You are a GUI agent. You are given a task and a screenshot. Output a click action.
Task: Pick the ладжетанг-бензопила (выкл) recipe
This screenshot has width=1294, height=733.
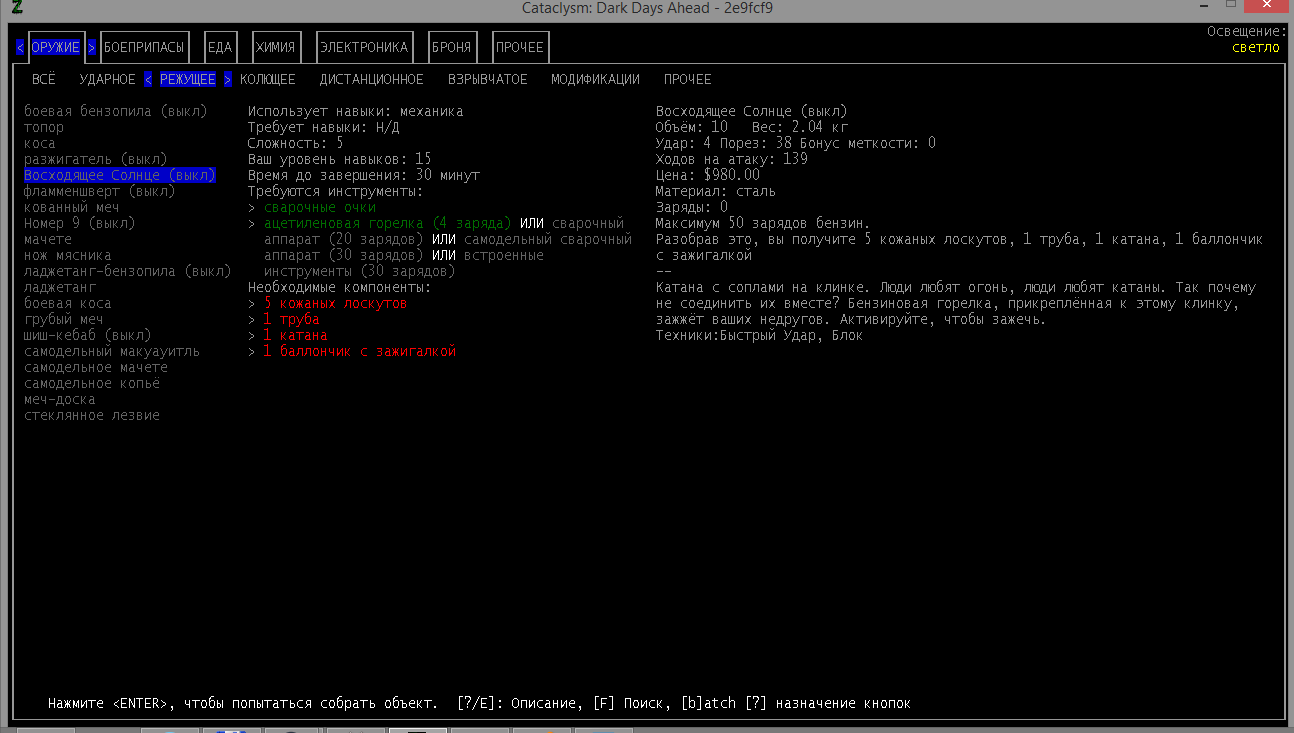(x=128, y=271)
